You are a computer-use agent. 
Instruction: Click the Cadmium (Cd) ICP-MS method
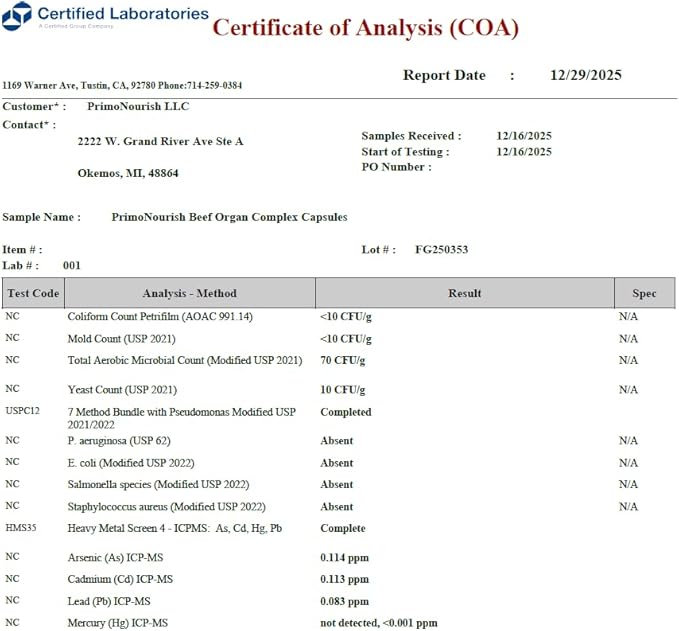120,579
